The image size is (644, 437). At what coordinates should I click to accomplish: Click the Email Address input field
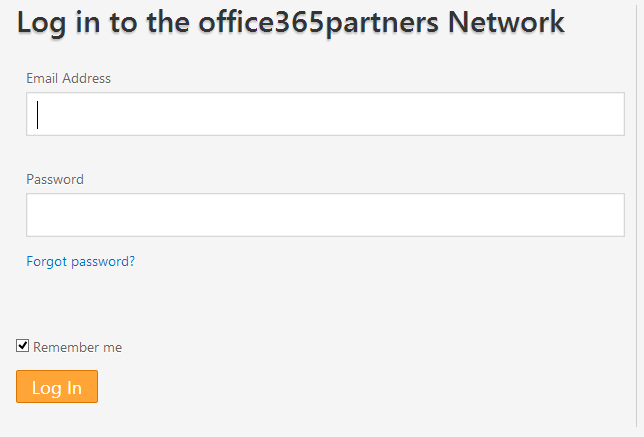pyautogui.click(x=325, y=114)
